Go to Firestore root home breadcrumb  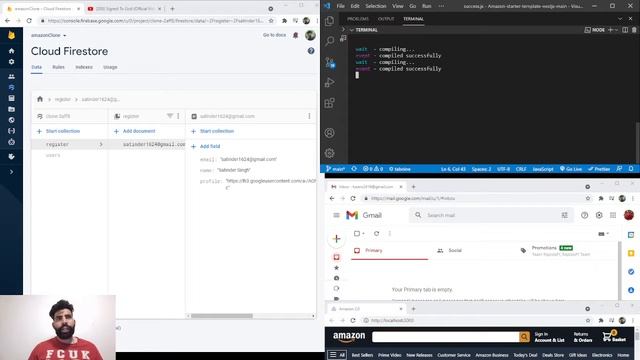40,99
